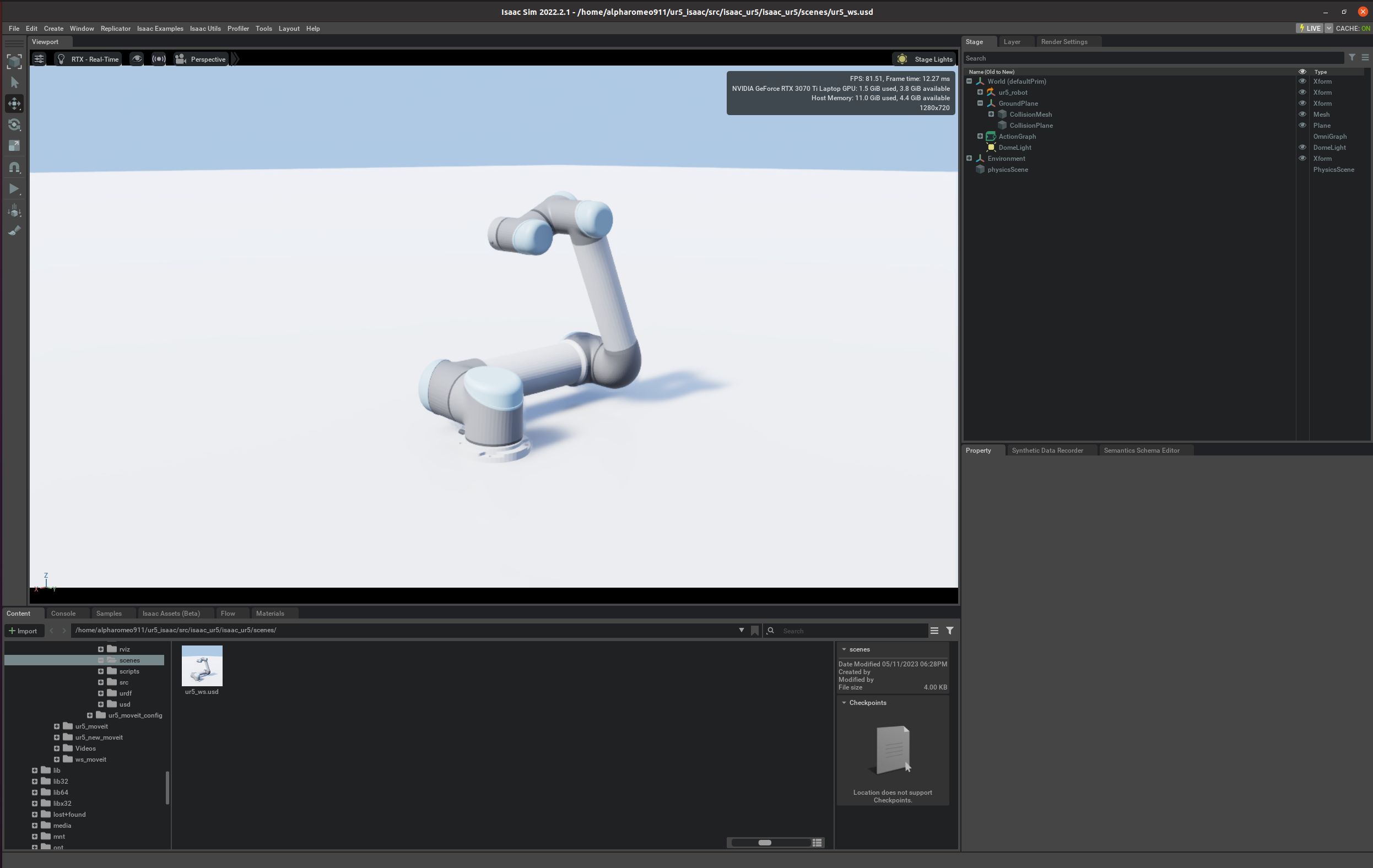The width and height of the screenshot is (1373, 868).
Task: Toggle visibility of the DomeLight prim
Action: tap(1302, 148)
